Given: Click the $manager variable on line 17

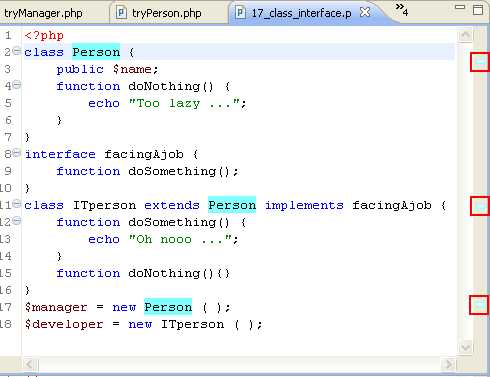Looking at the screenshot, I should [56, 307].
